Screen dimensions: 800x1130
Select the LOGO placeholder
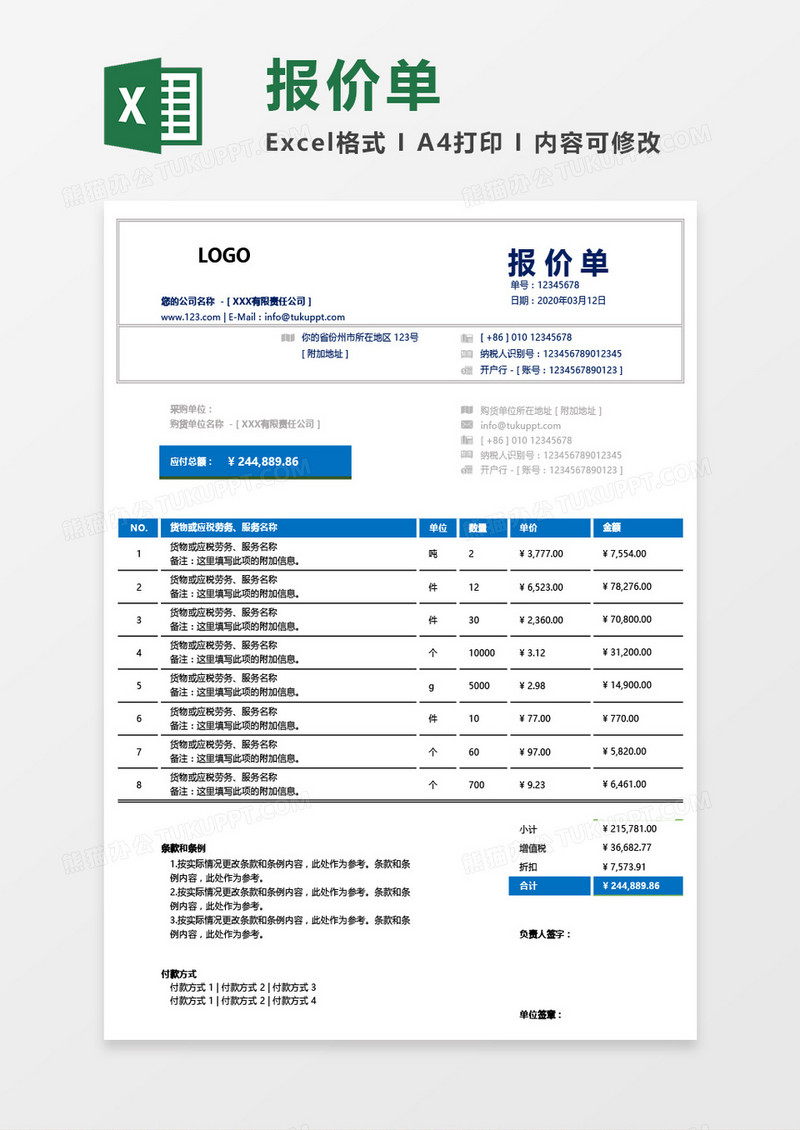[224, 255]
